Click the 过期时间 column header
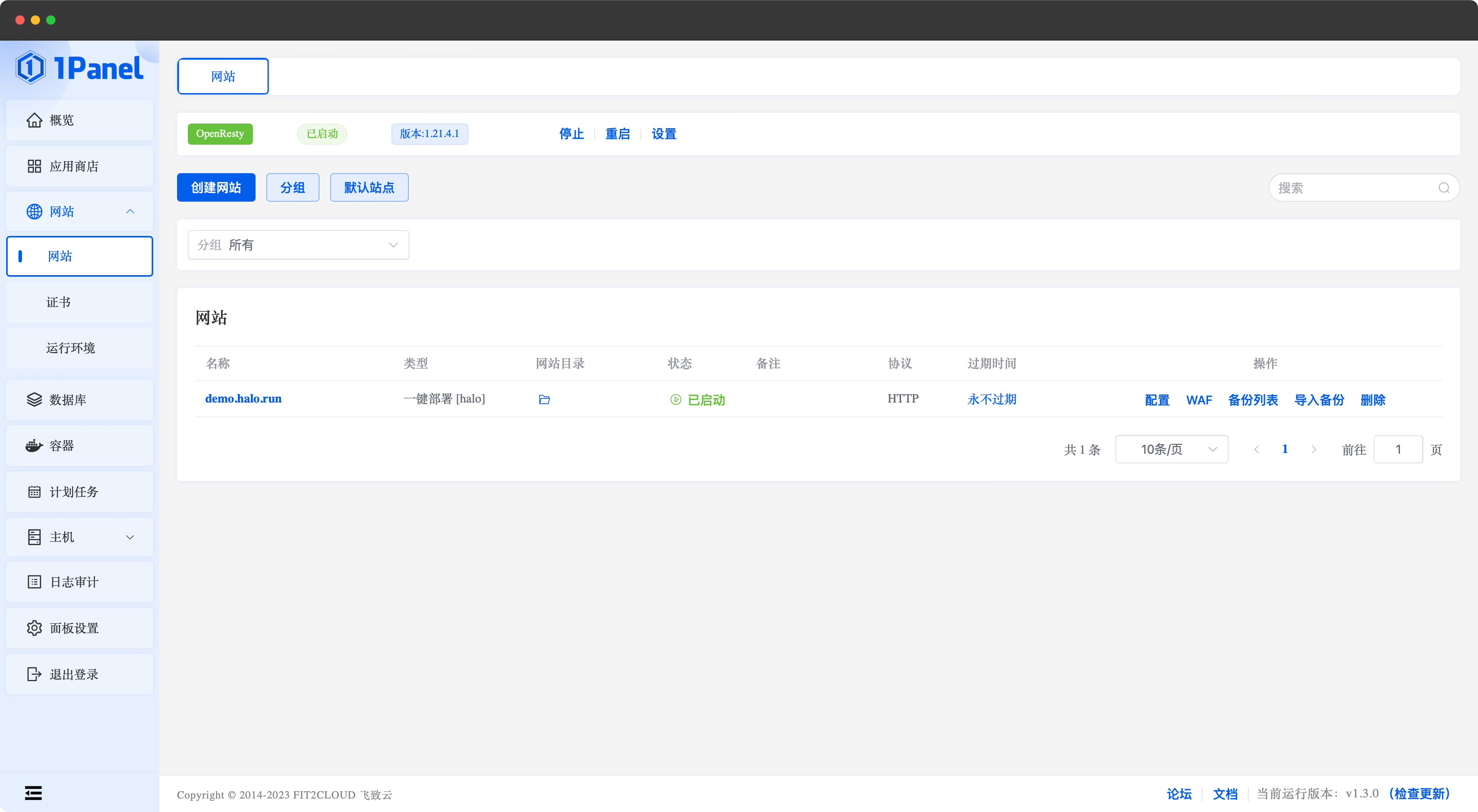 pos(991,363)
